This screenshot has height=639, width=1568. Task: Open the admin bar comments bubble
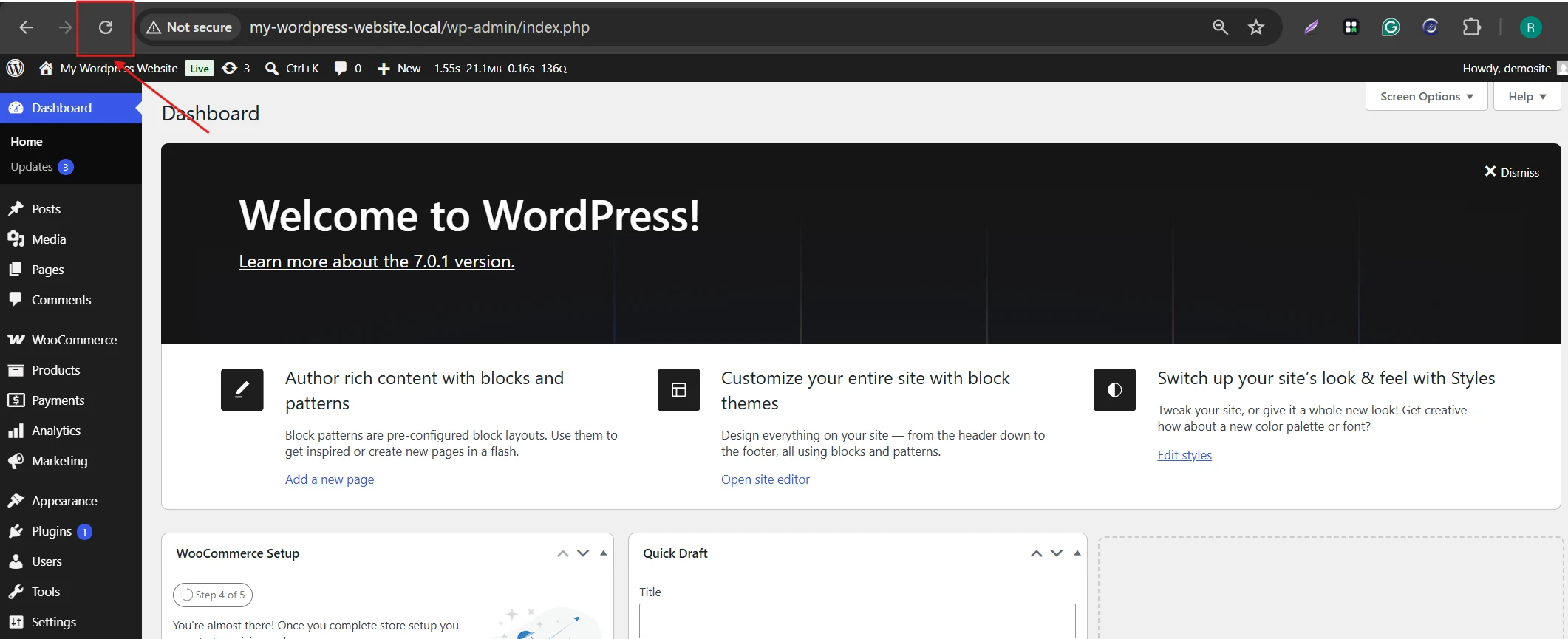[347, 68]
